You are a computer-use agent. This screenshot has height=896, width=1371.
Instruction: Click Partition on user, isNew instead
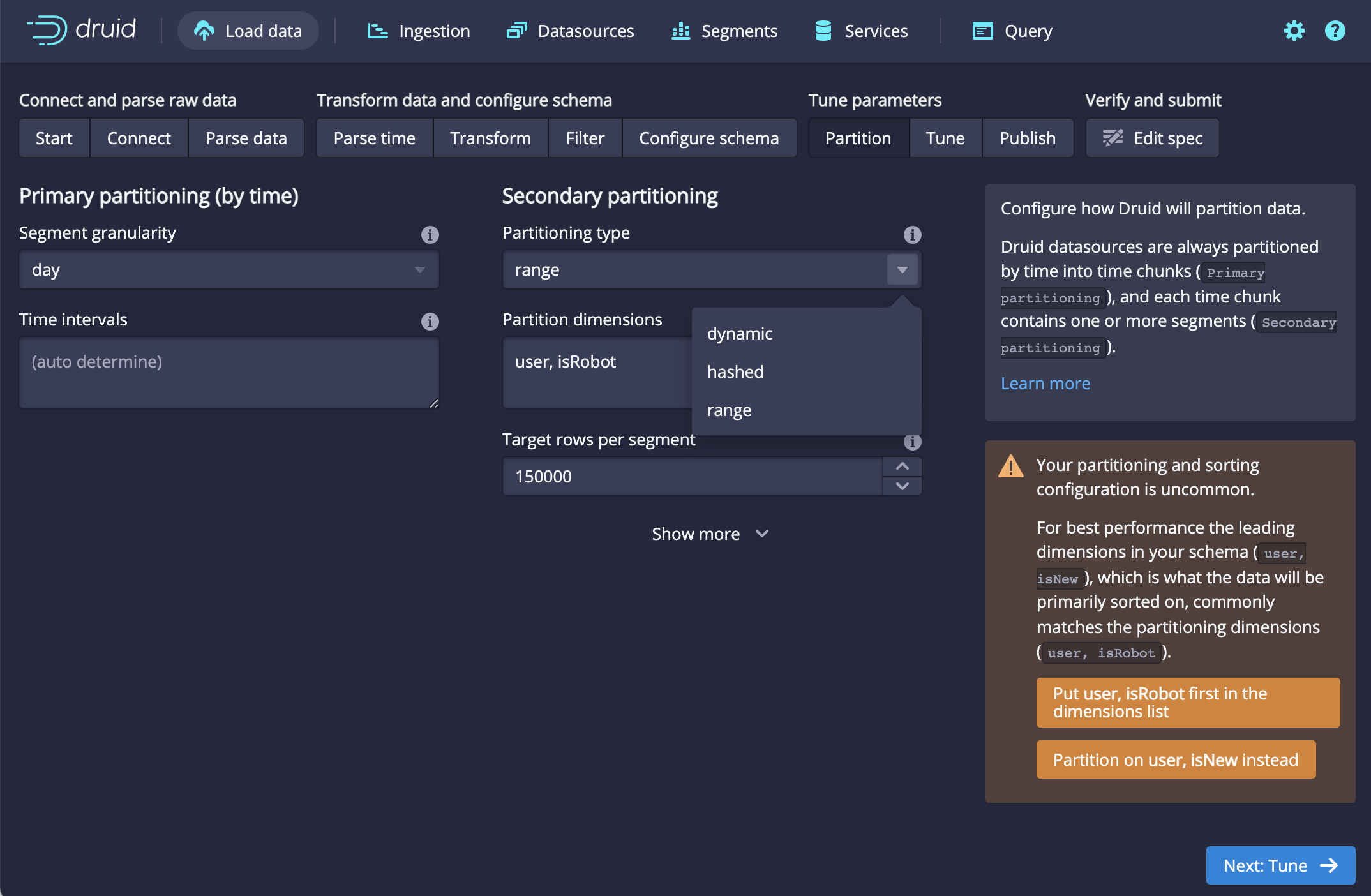[1175, 760]
